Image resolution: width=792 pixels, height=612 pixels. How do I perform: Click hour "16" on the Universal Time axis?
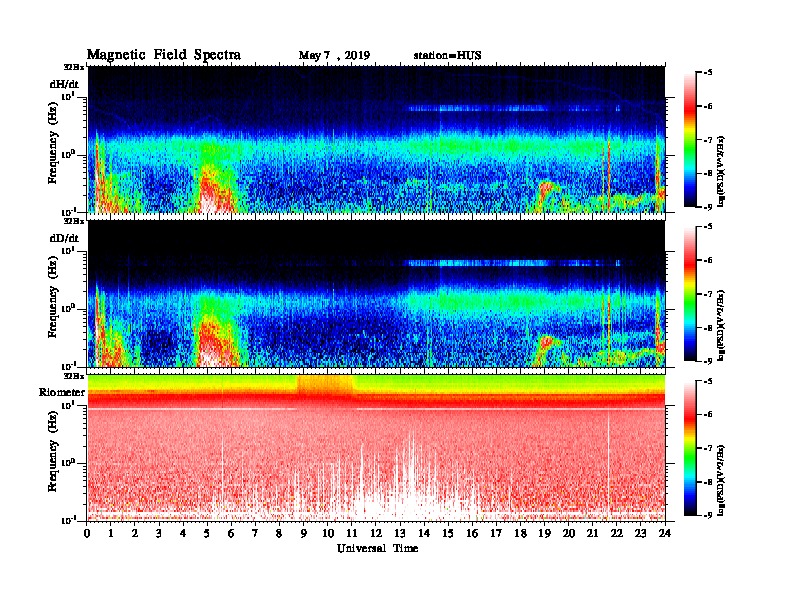pyautogui.click(x=472, y=533)
